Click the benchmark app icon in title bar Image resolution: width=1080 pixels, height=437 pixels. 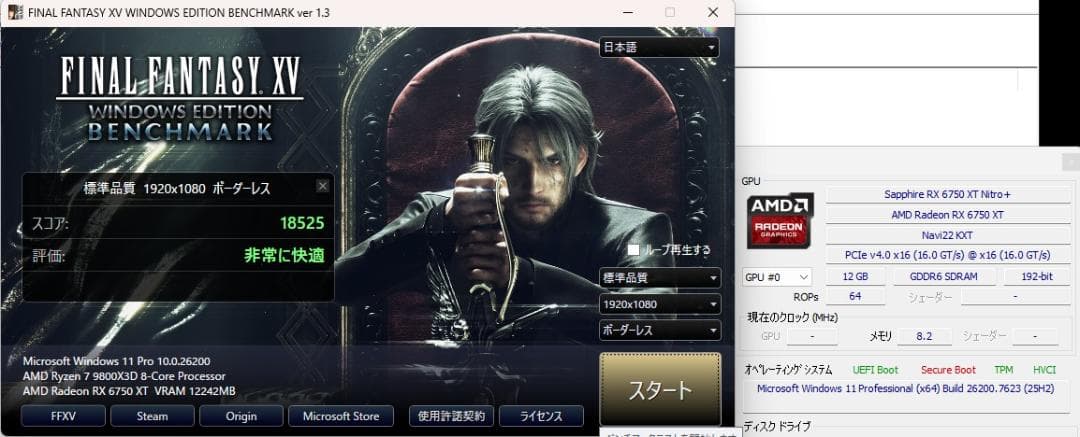(x=15, y=12)
